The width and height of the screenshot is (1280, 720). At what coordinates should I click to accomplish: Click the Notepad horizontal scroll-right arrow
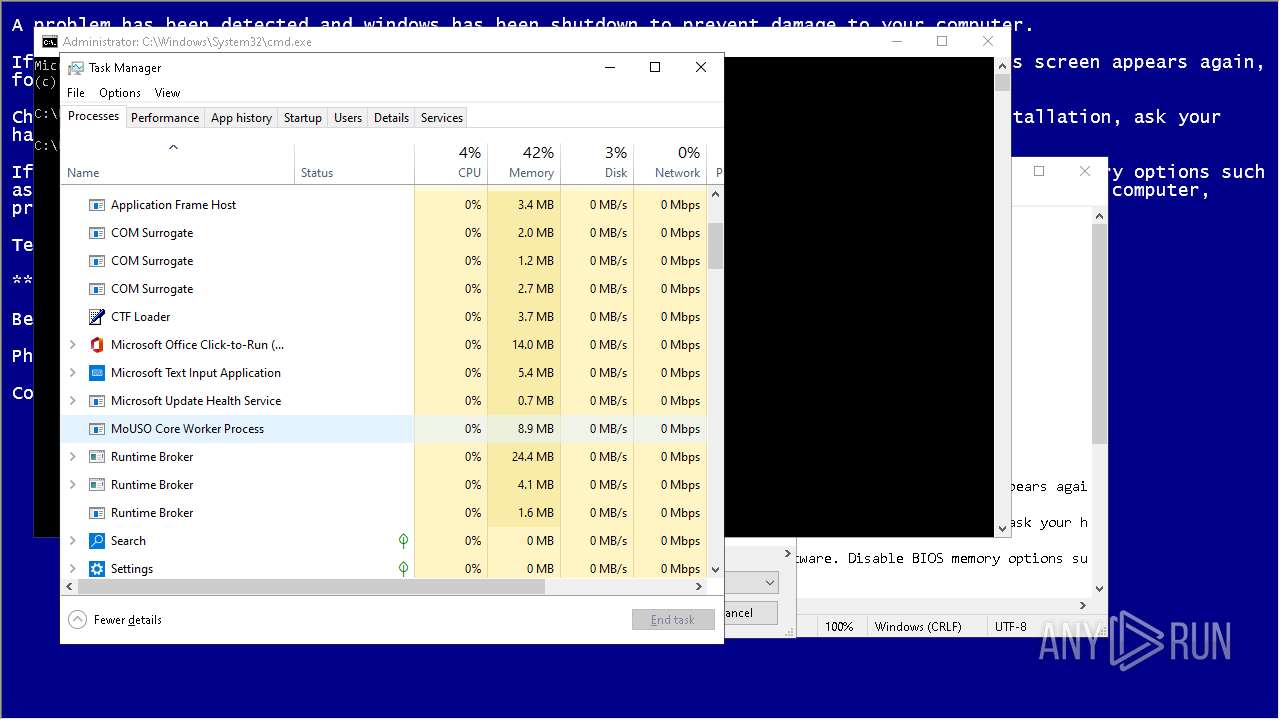pos(1084,605)
